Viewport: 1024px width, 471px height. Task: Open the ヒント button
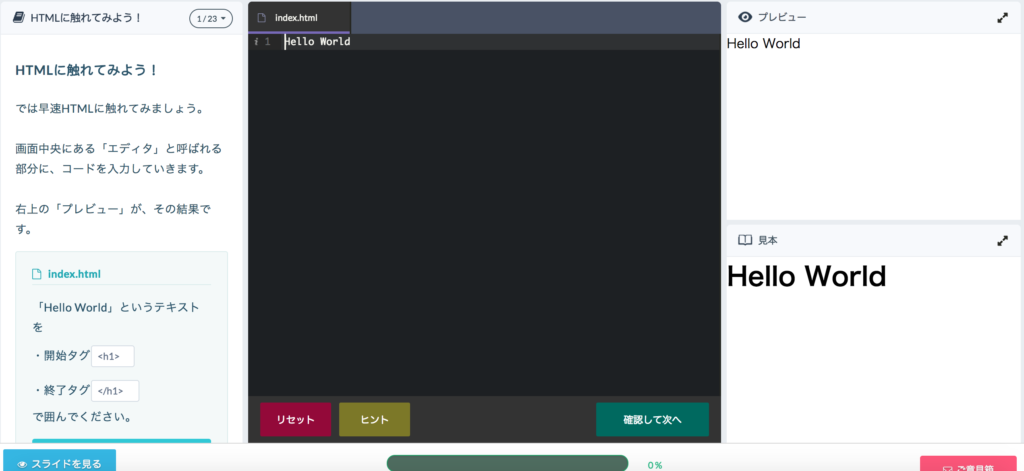(374, 419)
